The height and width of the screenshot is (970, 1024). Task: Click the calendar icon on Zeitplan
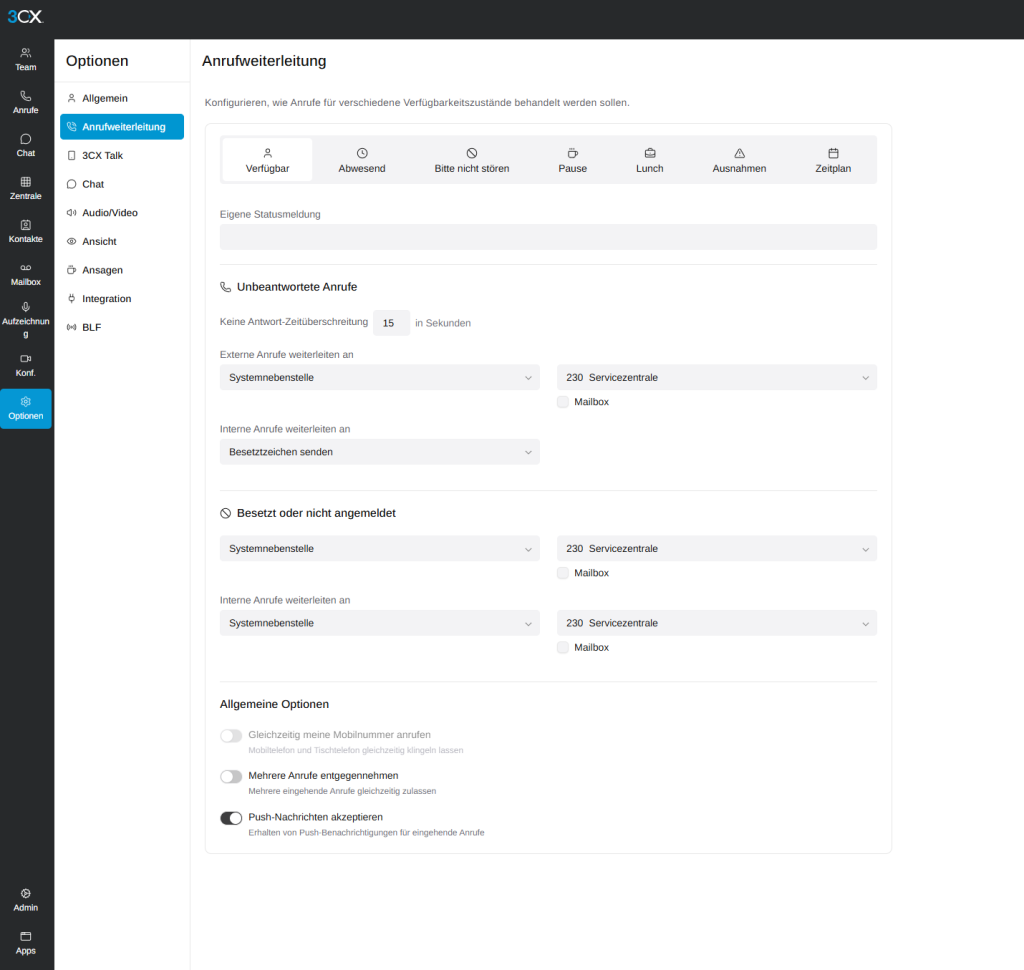tap(833, 153)
